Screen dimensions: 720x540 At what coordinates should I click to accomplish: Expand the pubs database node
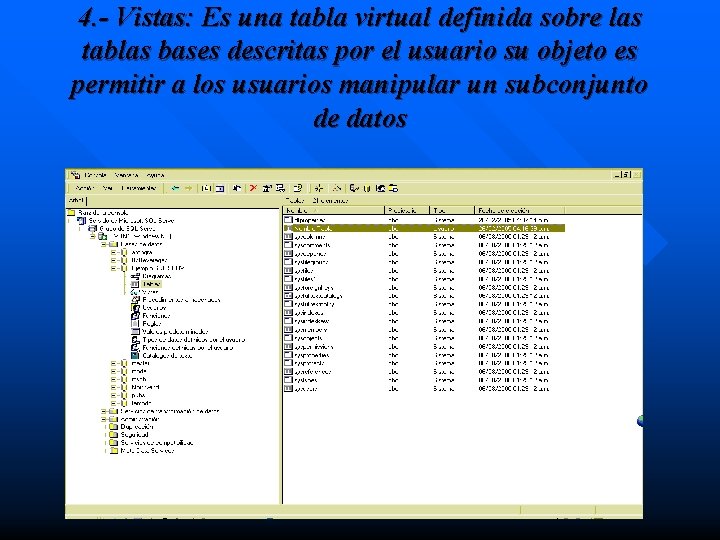[x=113, y=395]
